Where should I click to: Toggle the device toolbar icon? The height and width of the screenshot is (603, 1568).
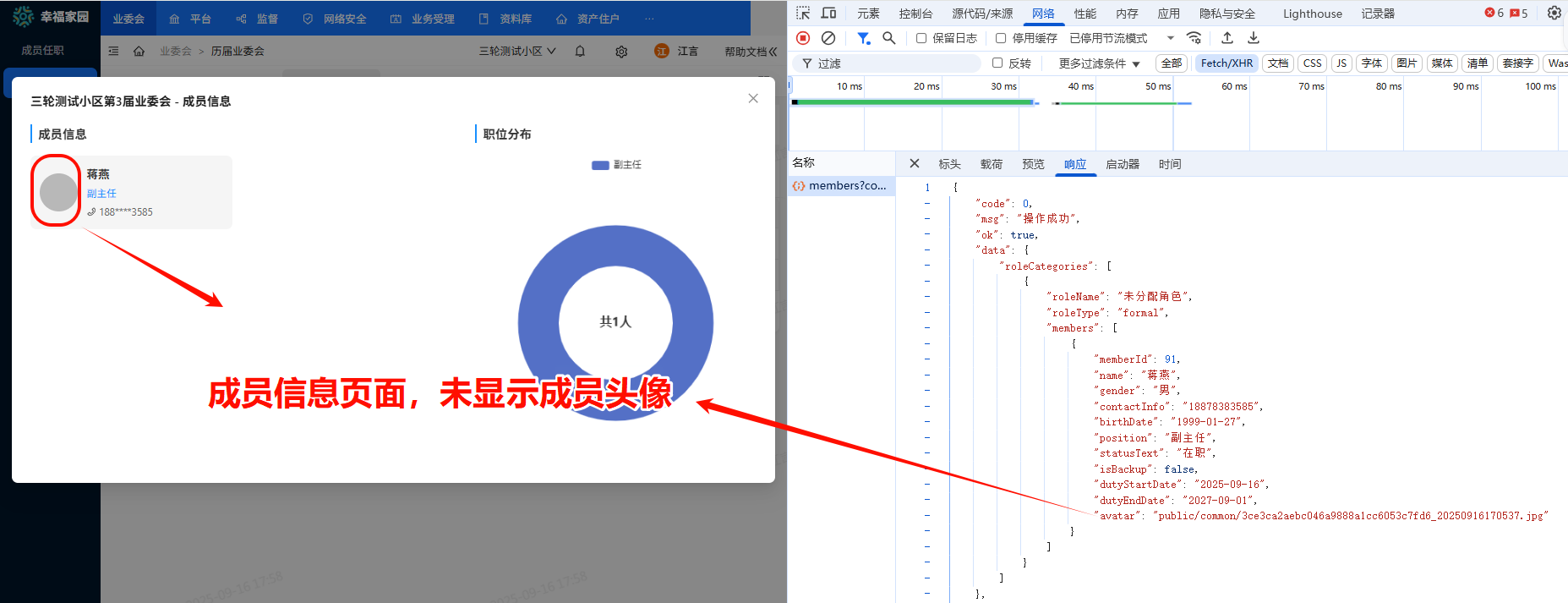pyautogui.click(x=829, y=13)
